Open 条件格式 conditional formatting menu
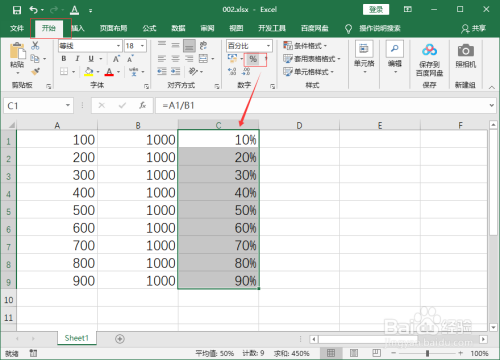This screenshot has width=500, height=360. pyautogui.click(x=305, y=46)
